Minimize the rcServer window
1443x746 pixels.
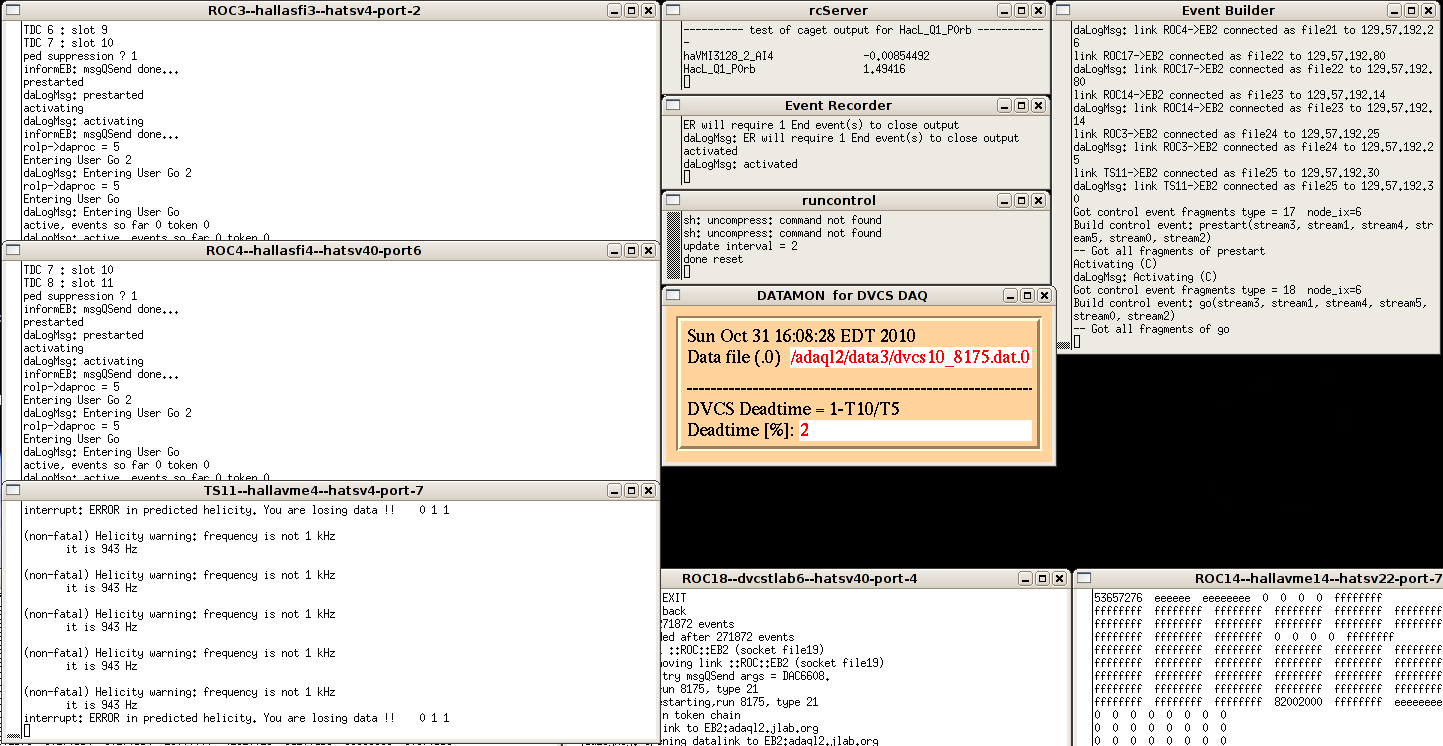point(1006,10)
